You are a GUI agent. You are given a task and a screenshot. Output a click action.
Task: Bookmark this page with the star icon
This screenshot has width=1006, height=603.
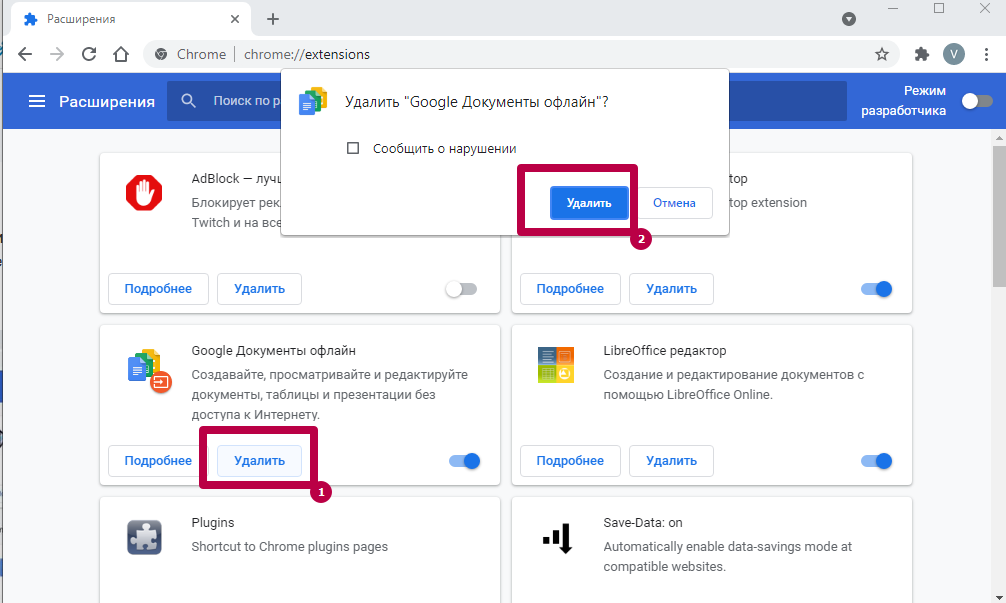point(882,55)
